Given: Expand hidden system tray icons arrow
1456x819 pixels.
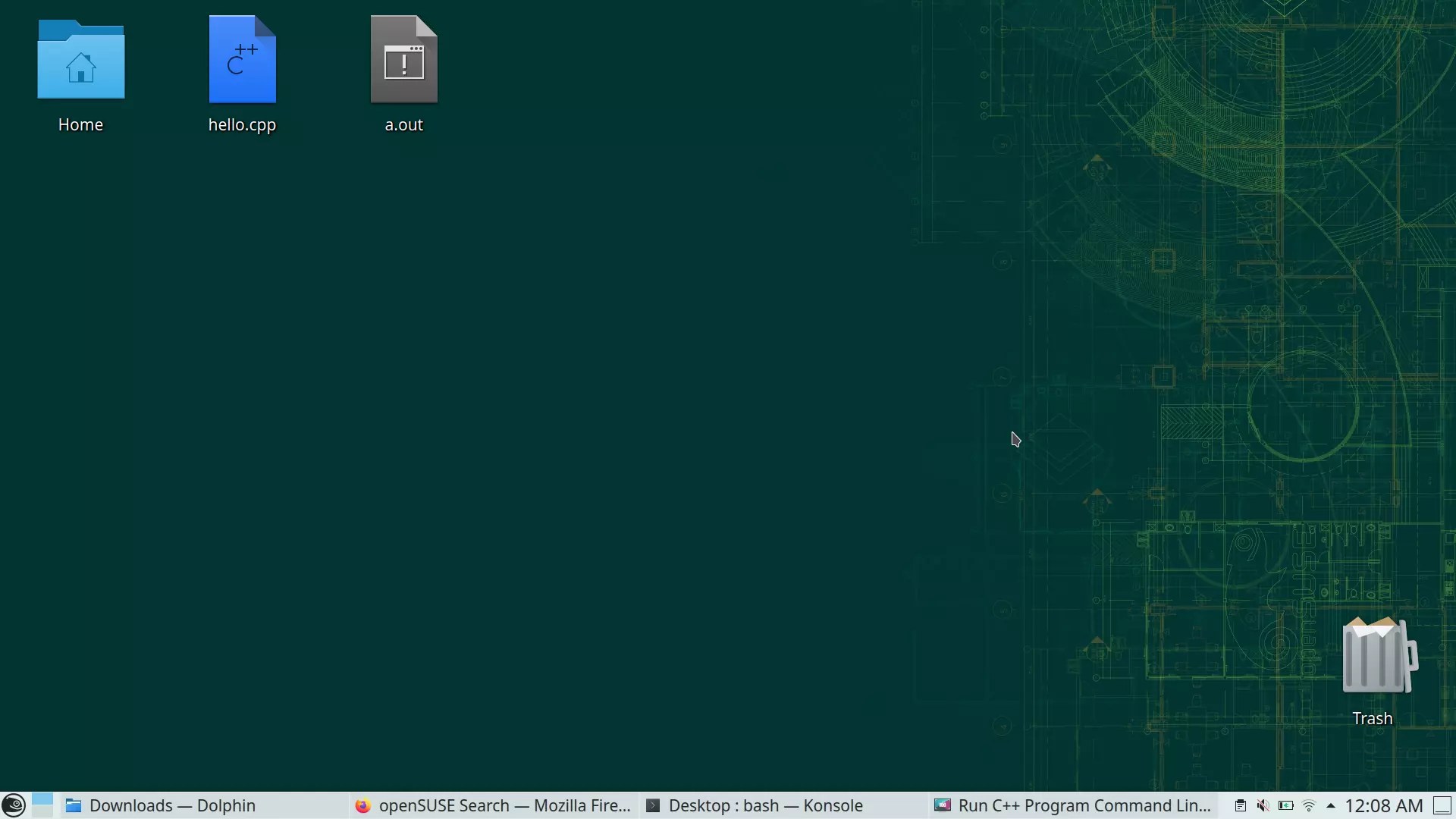Looking at the screenshot, I should point(1330,805).
